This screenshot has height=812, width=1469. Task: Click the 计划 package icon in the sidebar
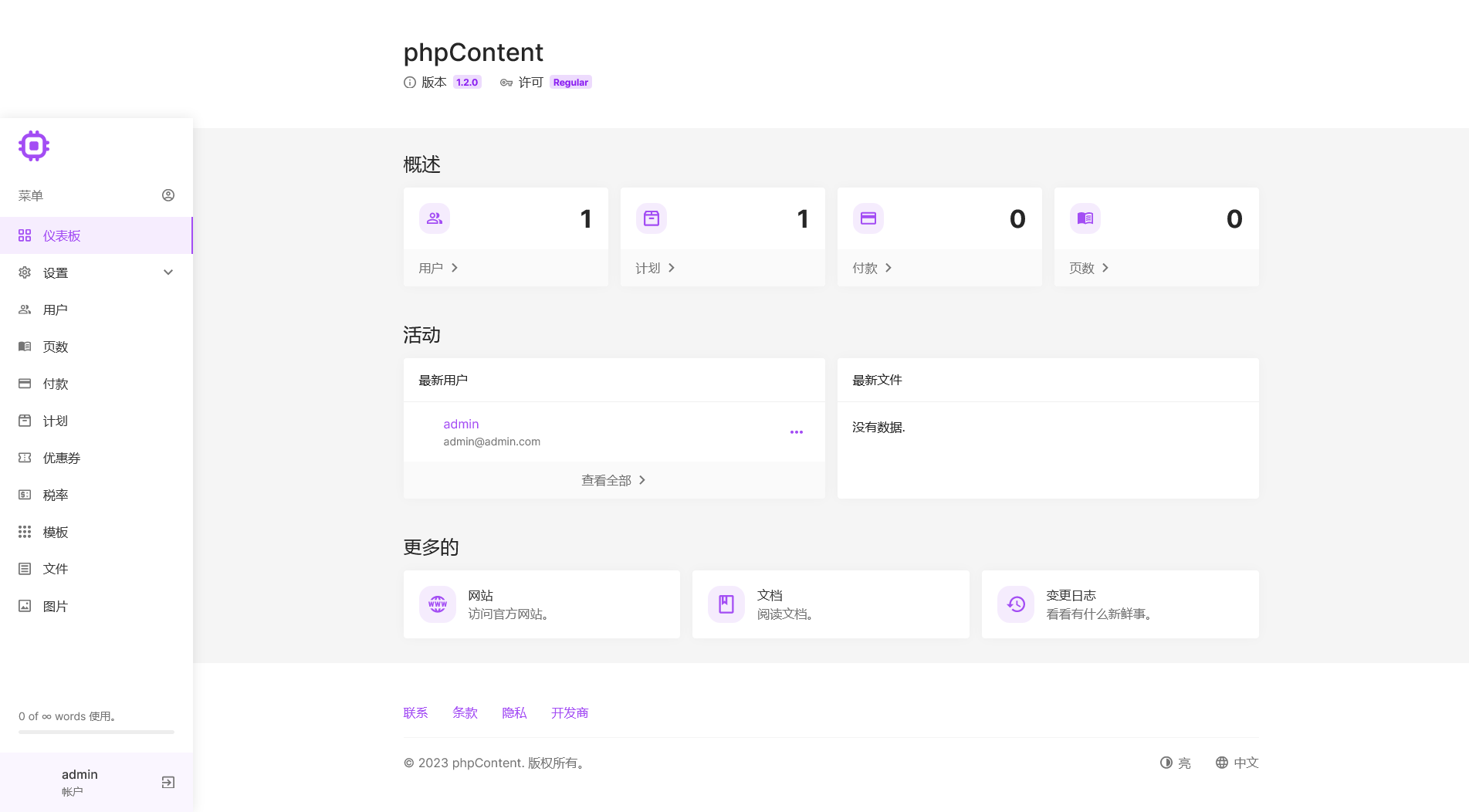(x=25, y=421)
